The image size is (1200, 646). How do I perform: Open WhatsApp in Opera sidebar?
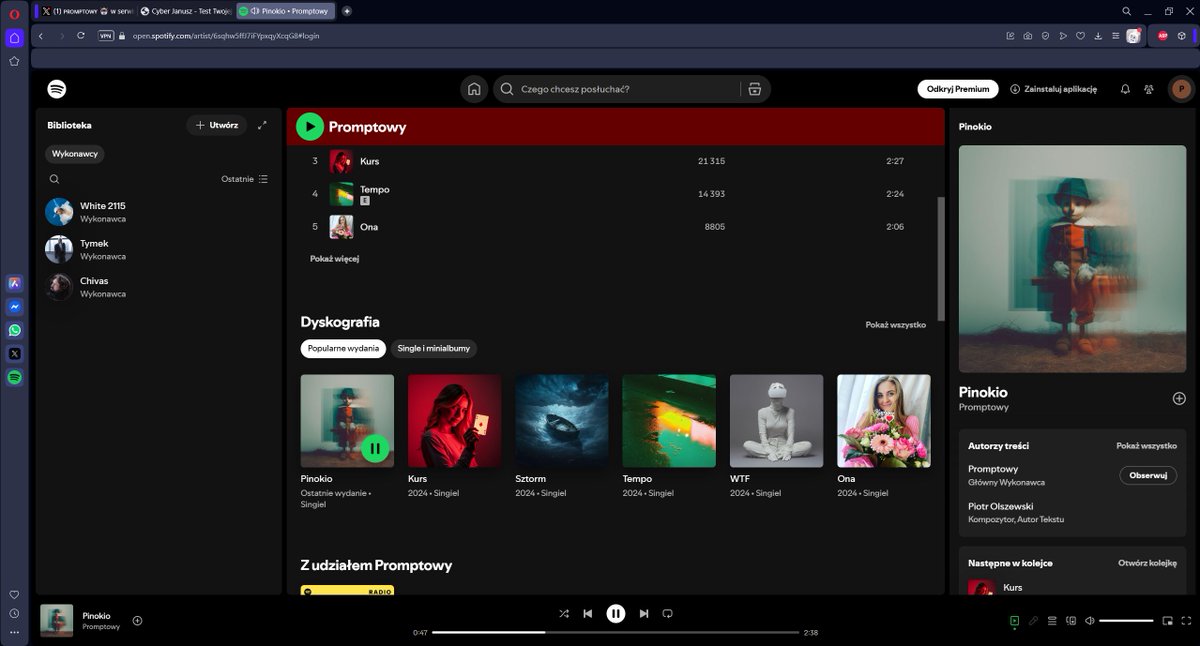14,330
